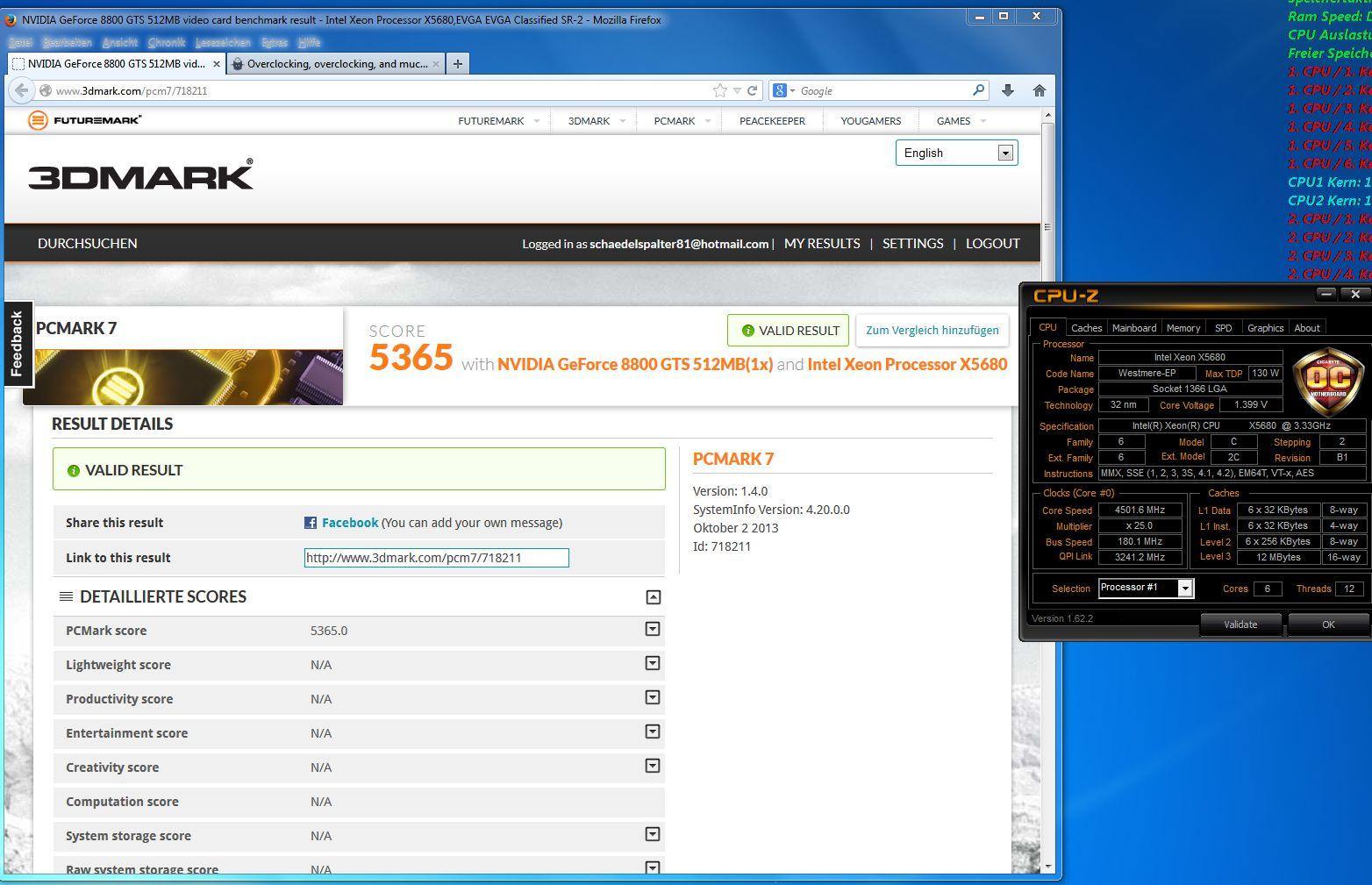Open a new tab with the plus button

coord(458,63)
